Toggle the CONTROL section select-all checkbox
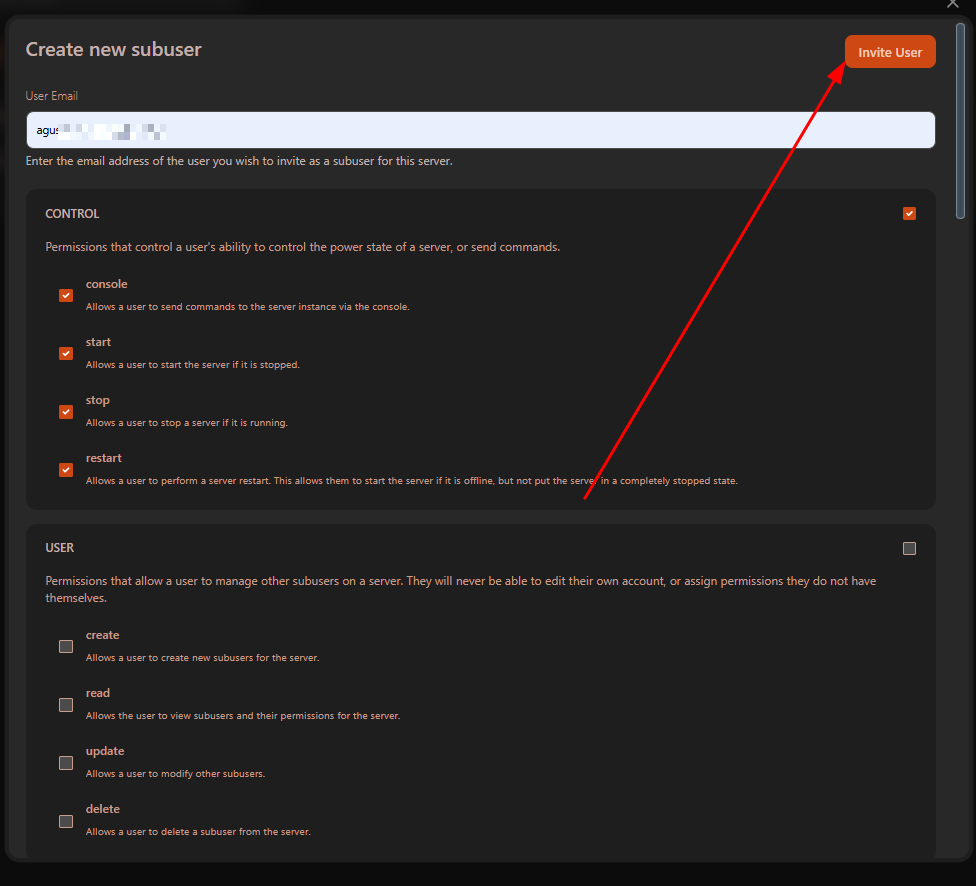The height and width of the screenshot is (886, 976). click(909, 213)
